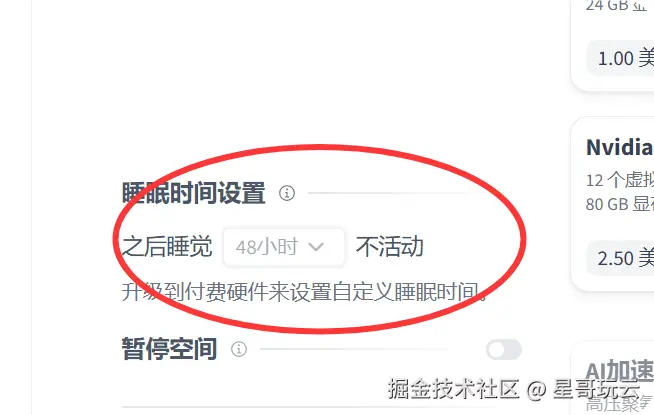Screen dimensions: 654x415
Task: Click the 之后睡觉 label
Action: coord(167,246)
